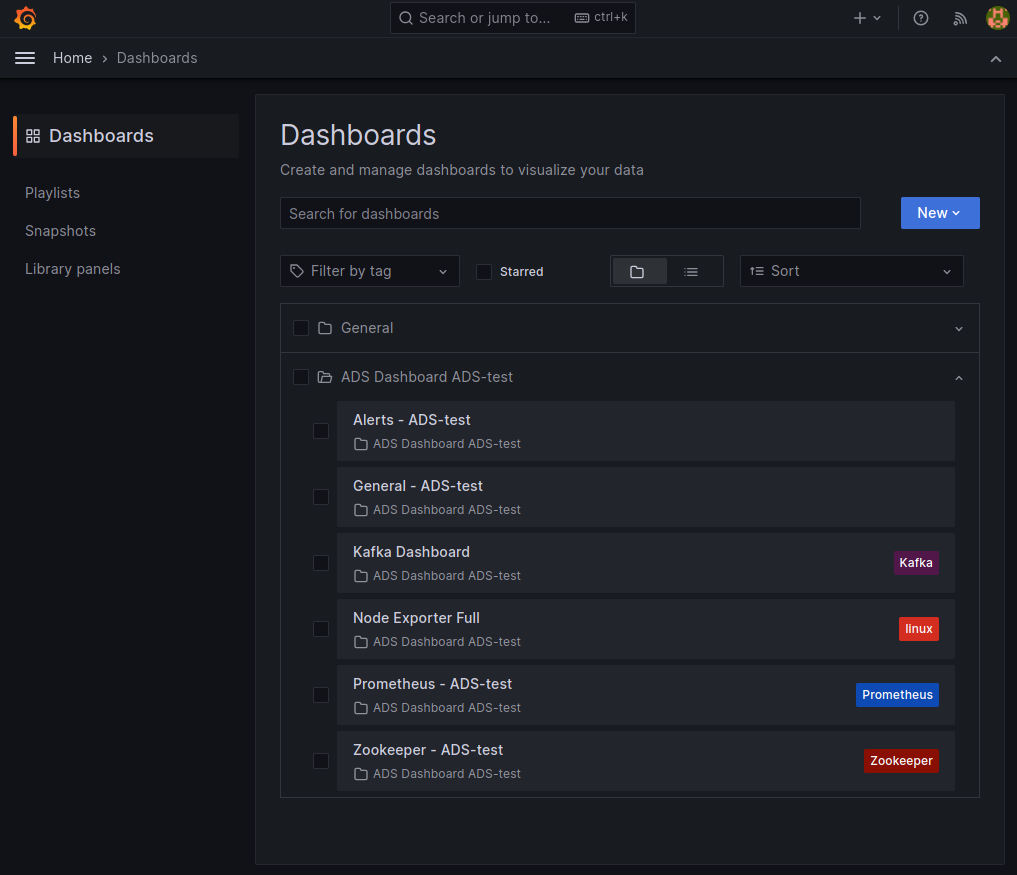The image size is (1017, 875).
Task: Click folder path text under Prometheus - ADS-test
Action: (447, 708)
